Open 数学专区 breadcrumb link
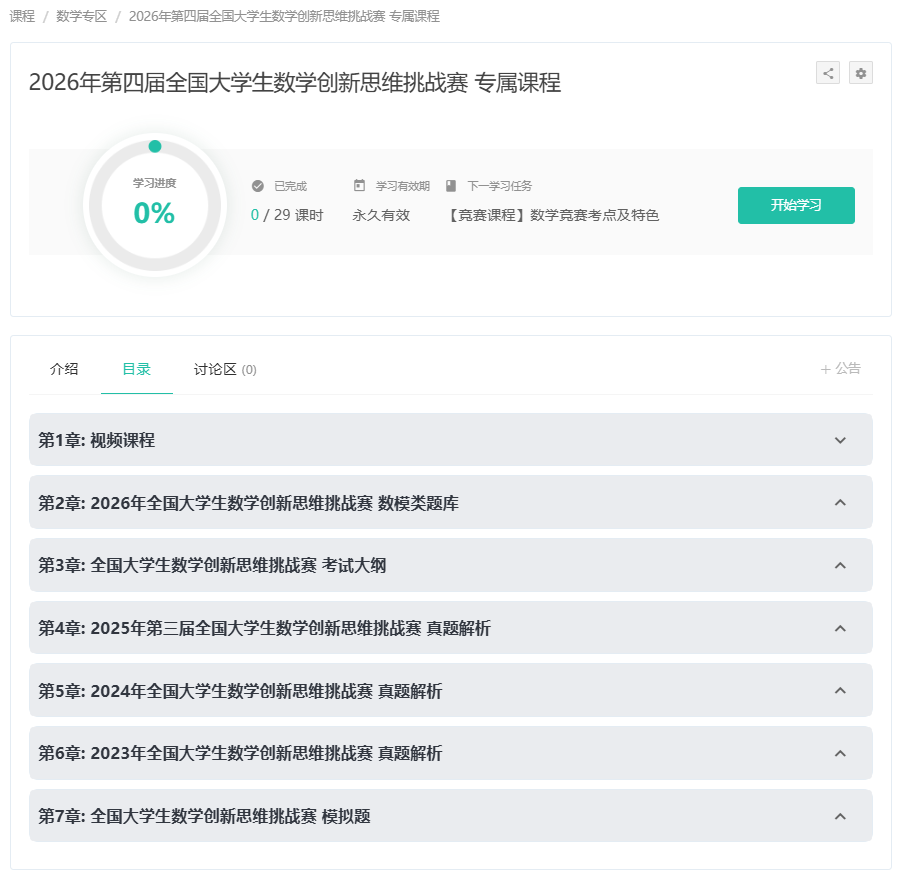 (81, 17)
